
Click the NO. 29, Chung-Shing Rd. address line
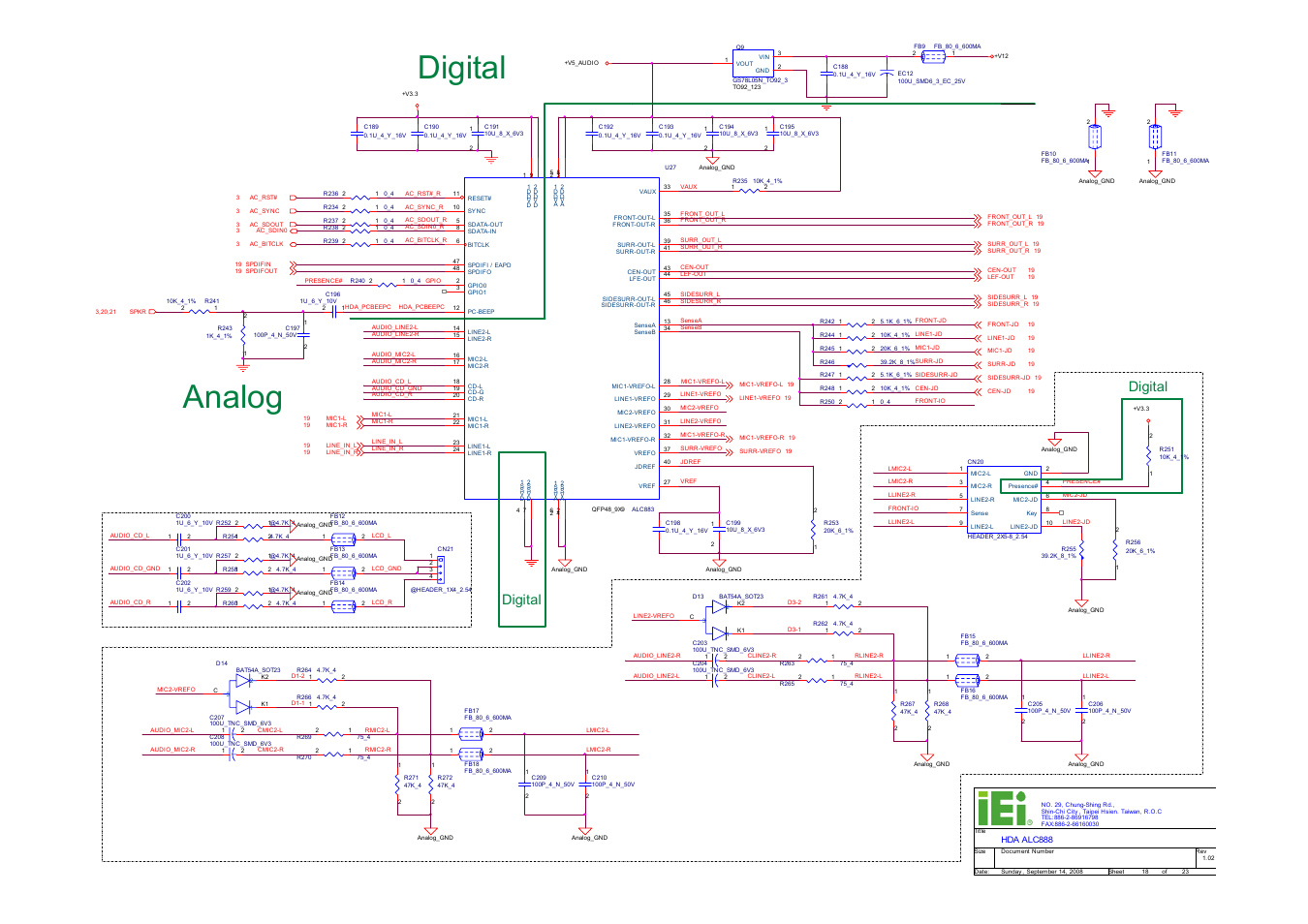coord(1077,805)
